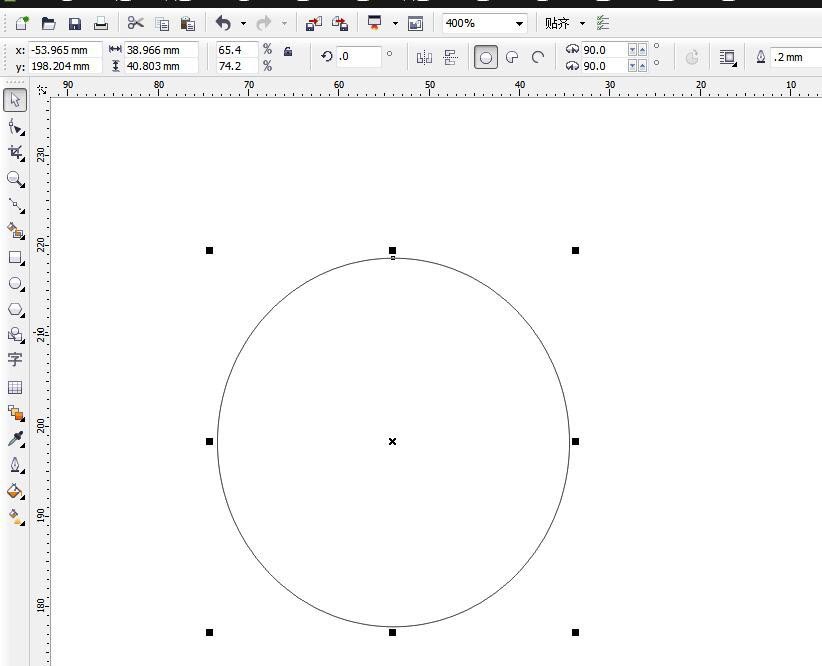Increase the starting angle with its up arrow
Image resolution: width=822 pixels, height=666 pixels.
pyautogui.click(x=642, y=50)
